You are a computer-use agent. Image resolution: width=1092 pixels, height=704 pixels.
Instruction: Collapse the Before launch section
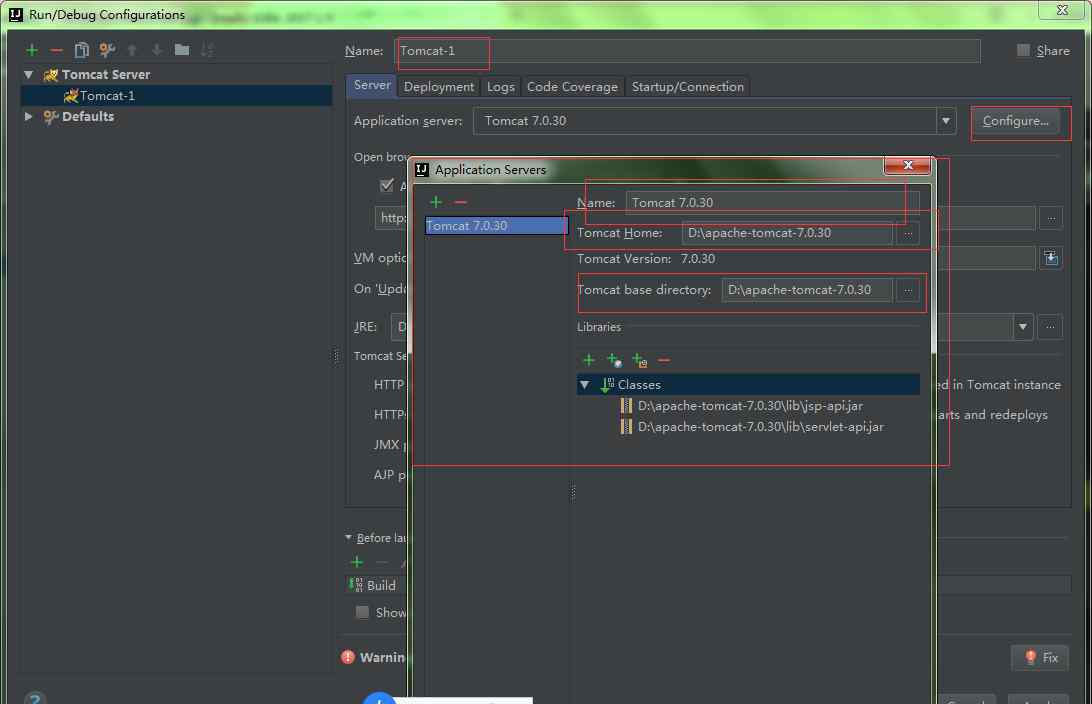tap(348, 538)
